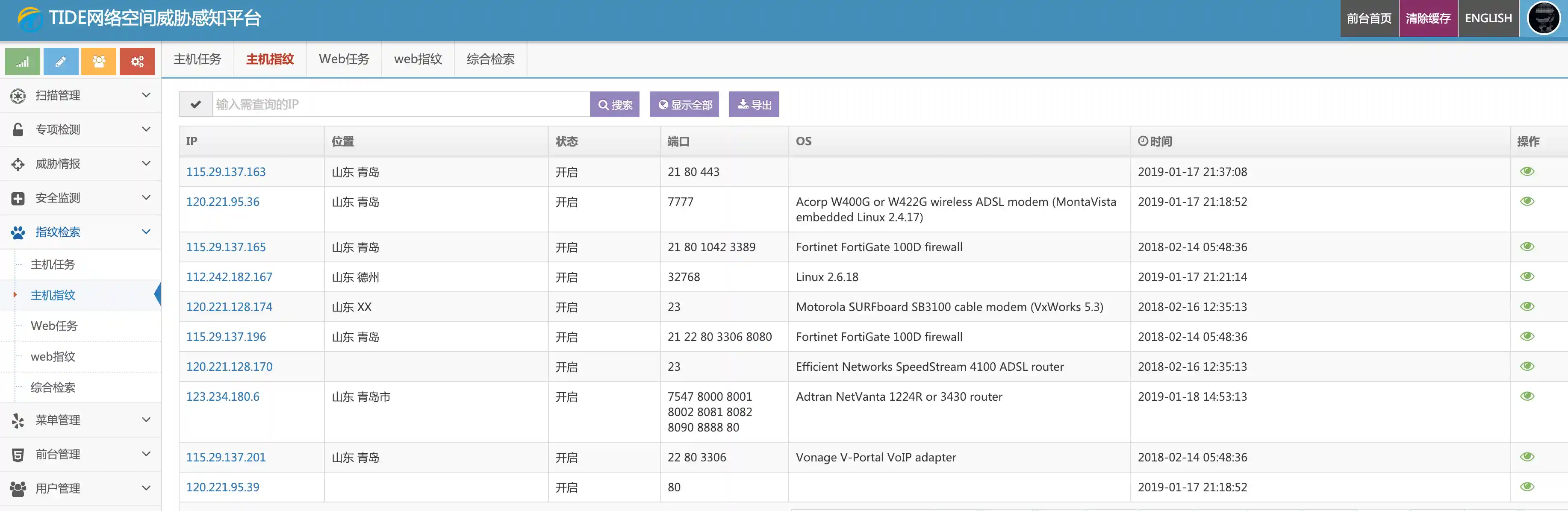Screen dimensions: 1568x511
Task: Expand the 用户管理 menu chevron
Action: tap(146, 488)
